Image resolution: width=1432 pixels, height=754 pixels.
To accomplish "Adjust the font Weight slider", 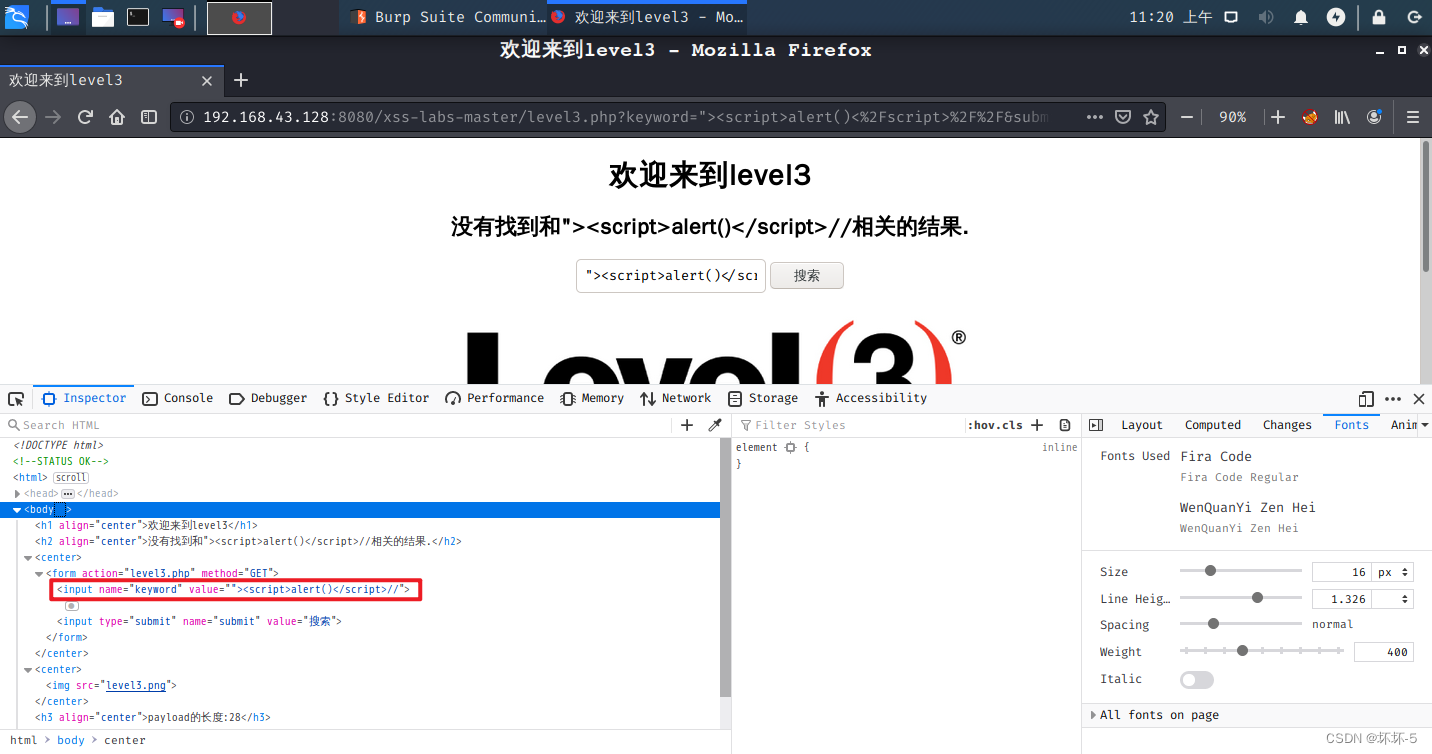I will tap(1262, 651).
